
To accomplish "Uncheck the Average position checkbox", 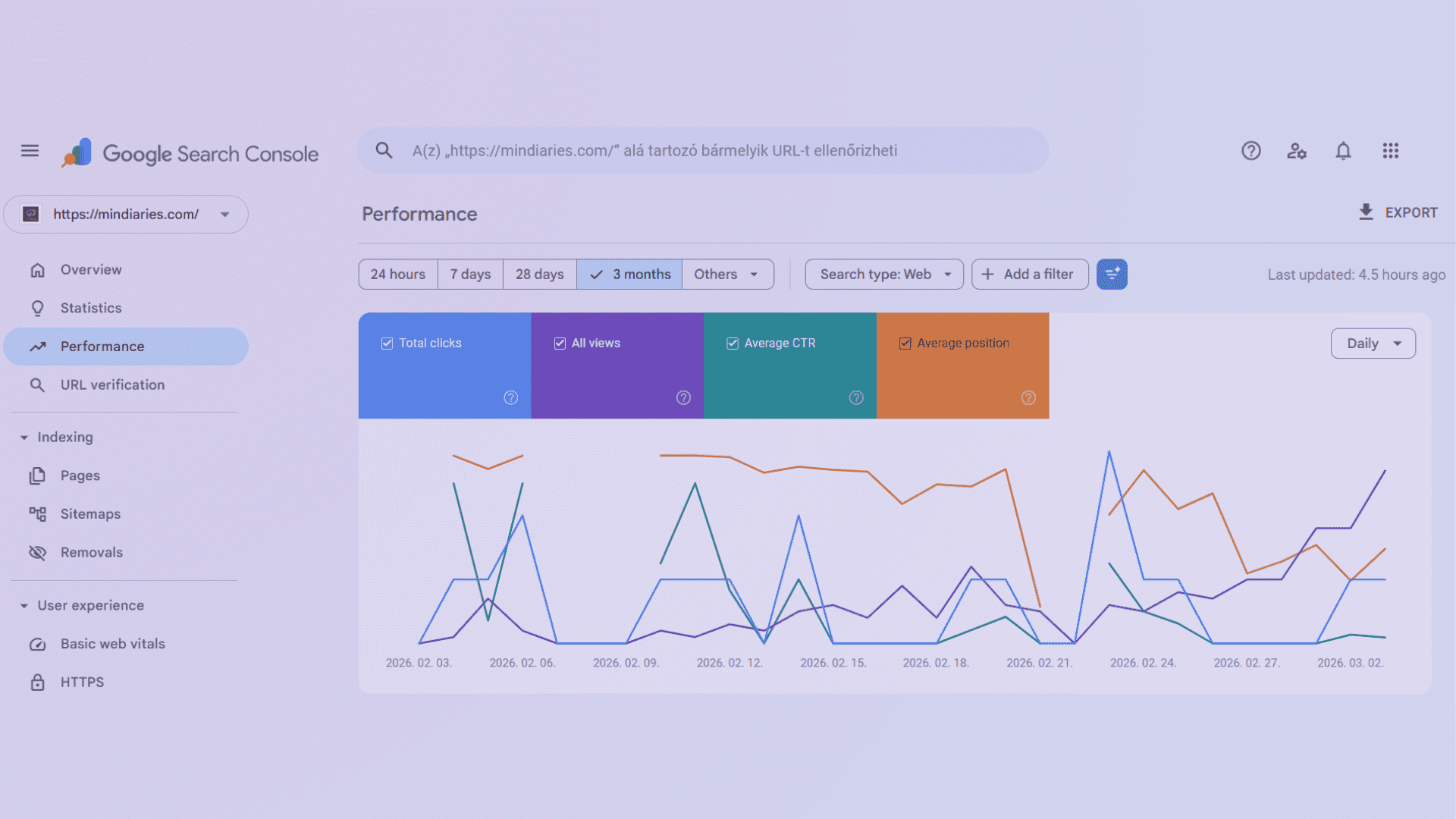I will (905, 344).
